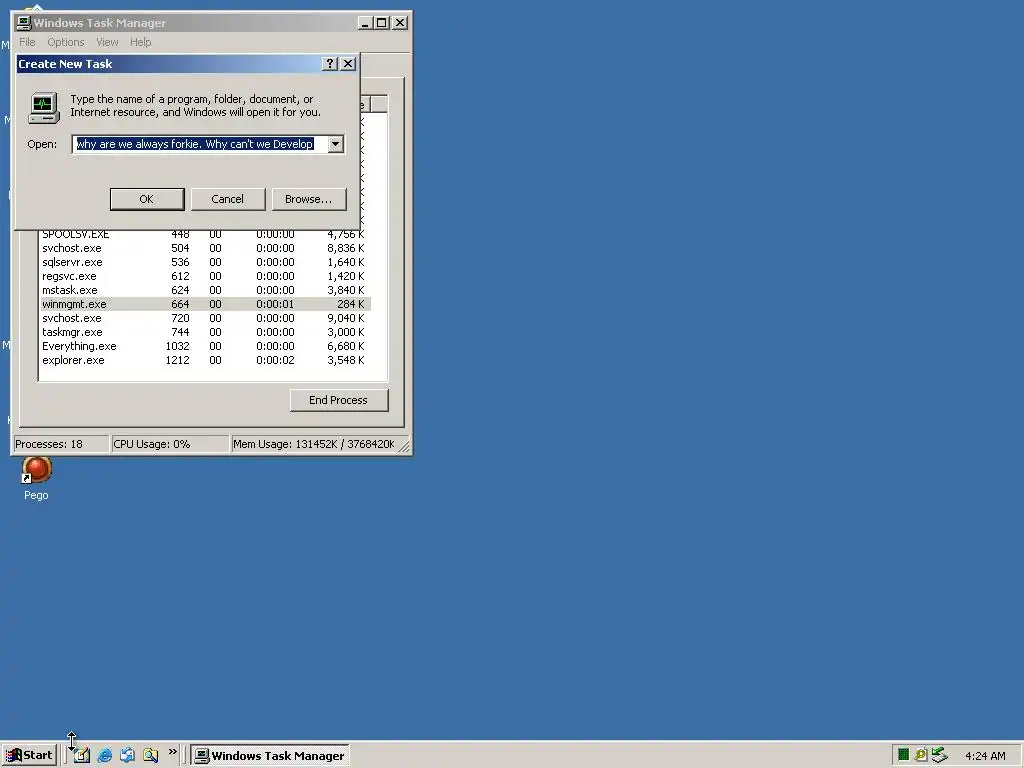The image size is (1024, 768).
Task: Cancel the Create New Task dialog
Action: 227,199
